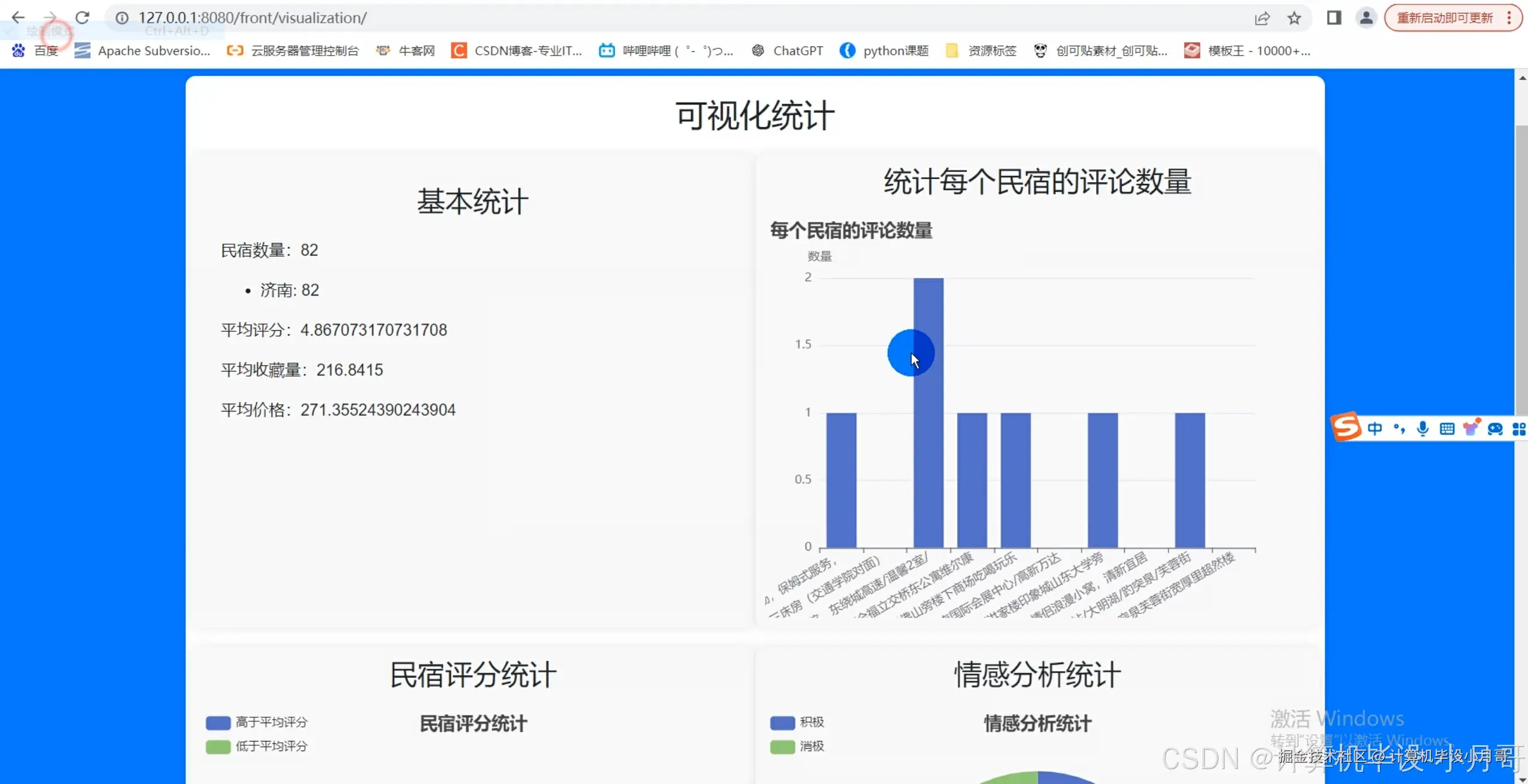Image resolution: width=1528 pixels, height=784 pixels.
Task: Click the Sogou input method S logo
Action: pos(1346,428)
